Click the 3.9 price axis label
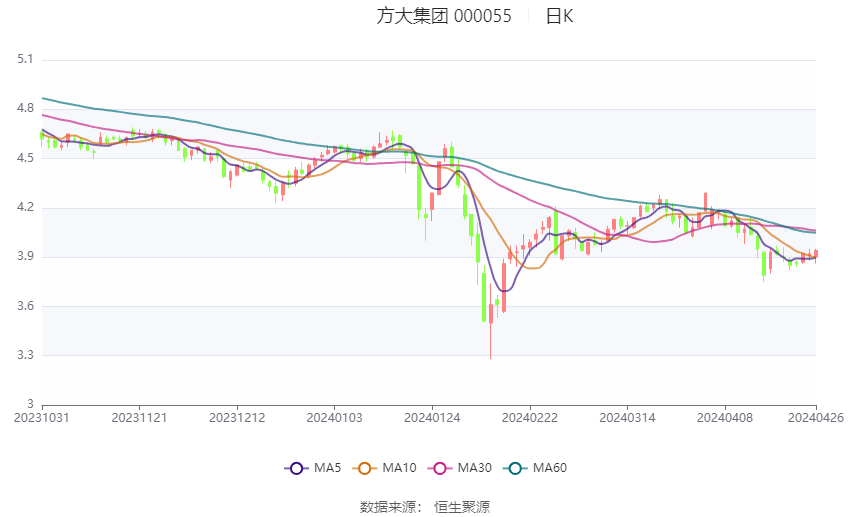 pyautogui.click(x=25, y=256)
